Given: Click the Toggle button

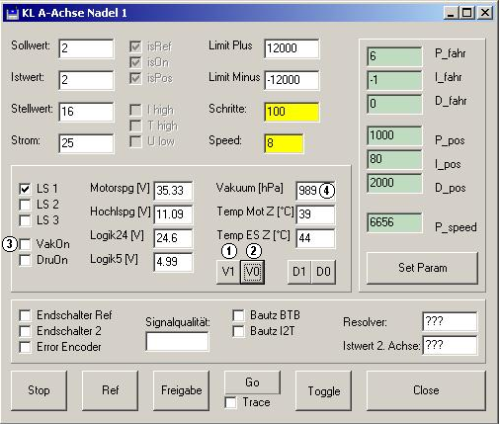Looking at the screenshot, I should pyautogui.click(x=324, y=391).
